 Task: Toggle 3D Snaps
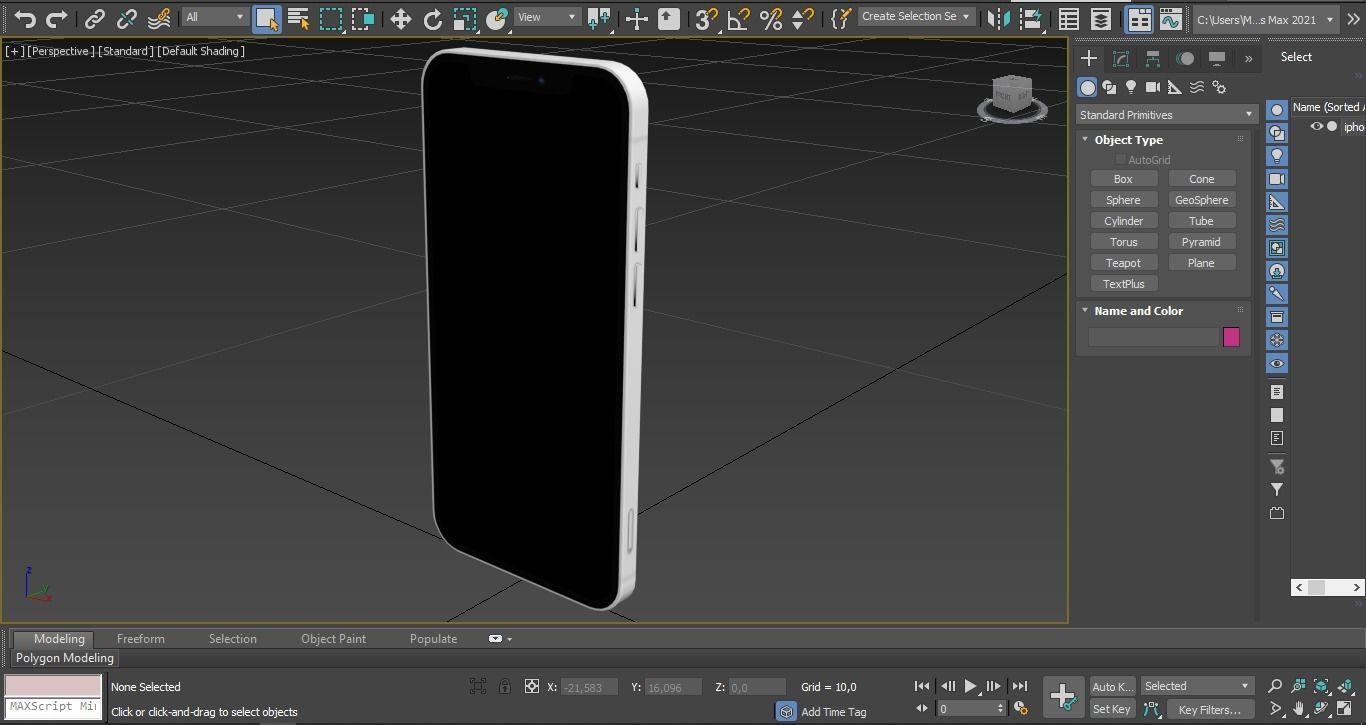[x=706, y=18]
